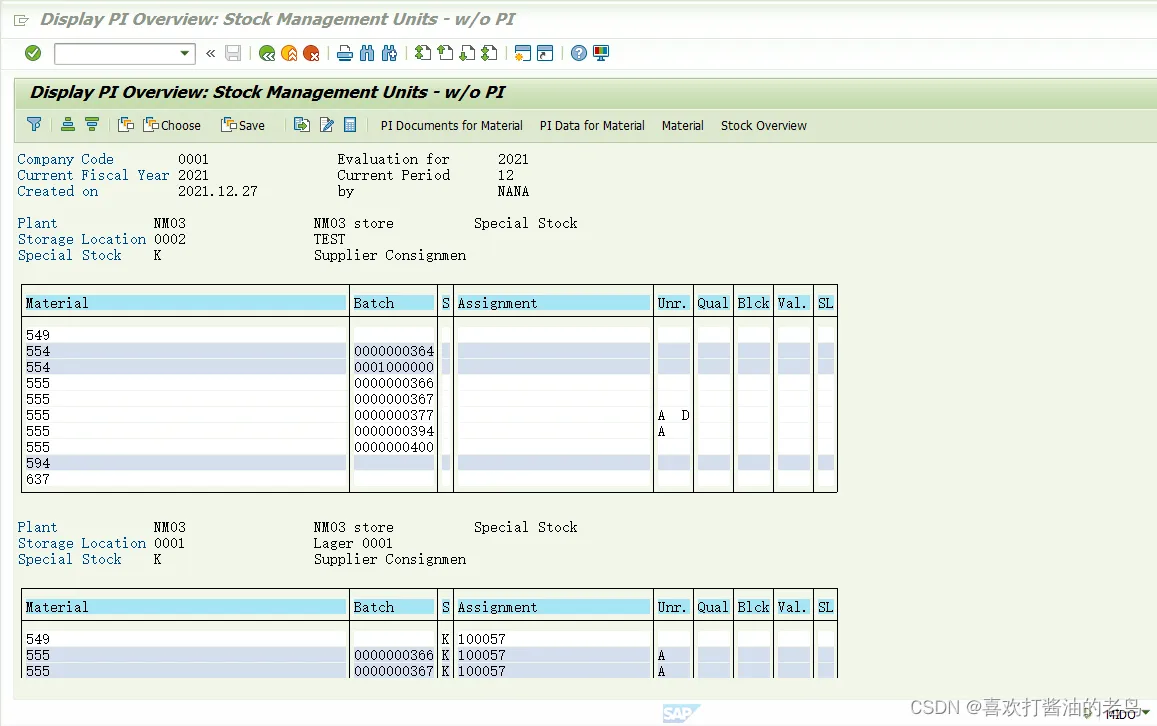Open the window menu icon beside the title
Image resolution: width=1157 pixels, height=726 pixels.
21,20
